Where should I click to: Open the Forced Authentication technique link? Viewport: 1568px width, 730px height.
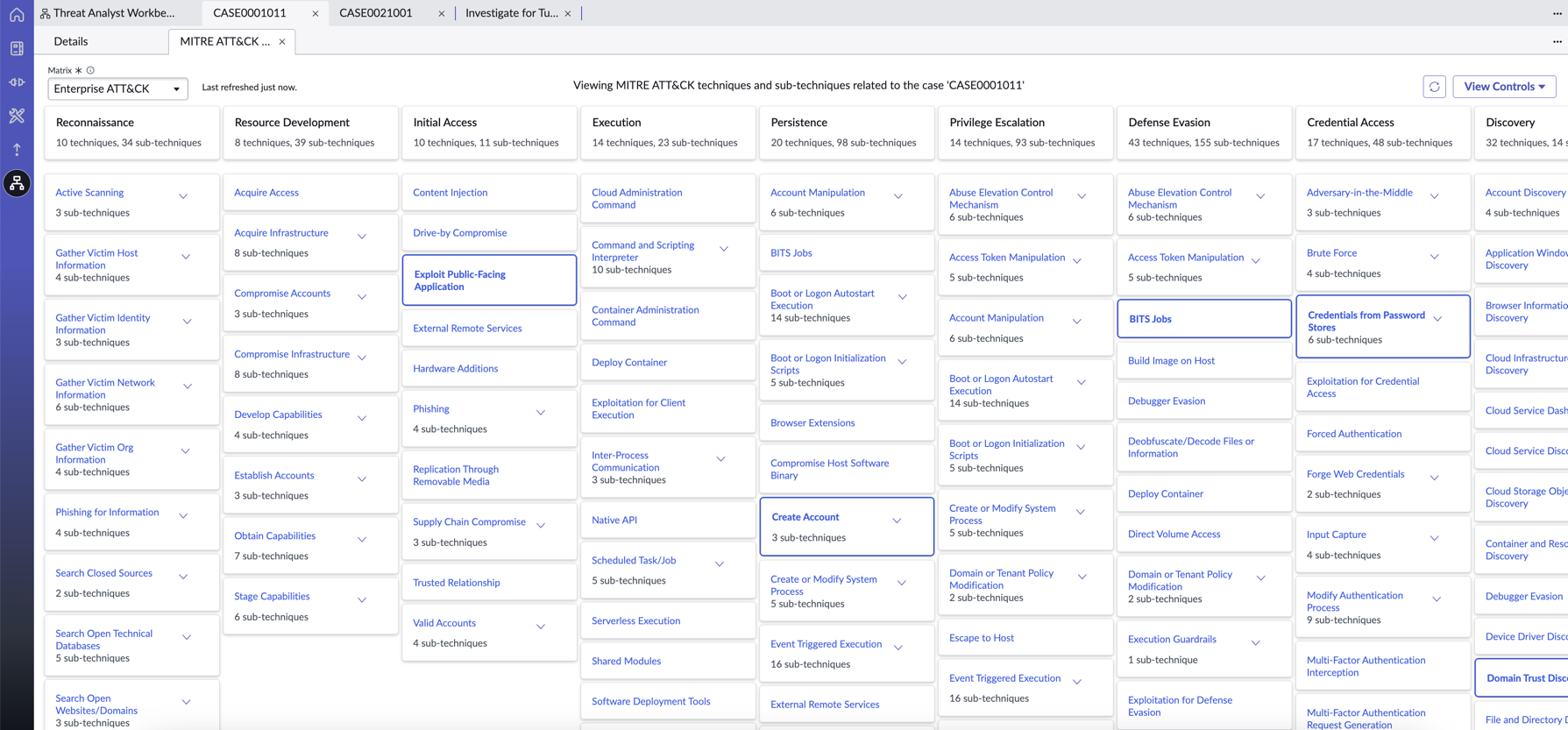click(x=1354, y=434)
